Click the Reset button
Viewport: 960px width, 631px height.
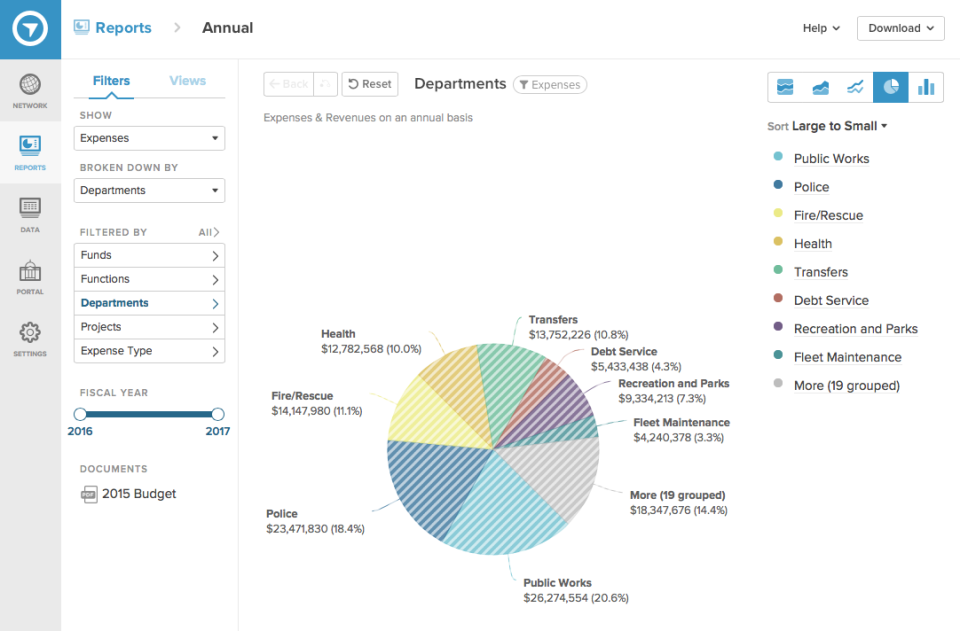click(x=370, y=84)
